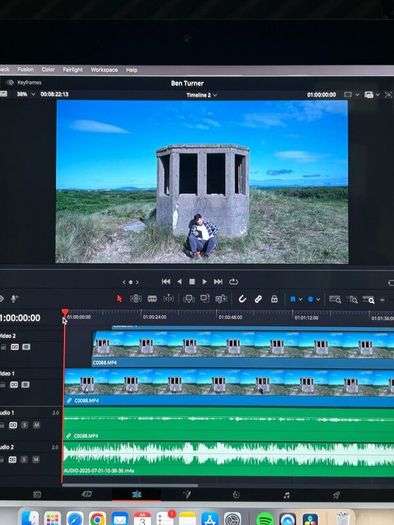Click the Insert Clip tool

pos(189,299)
